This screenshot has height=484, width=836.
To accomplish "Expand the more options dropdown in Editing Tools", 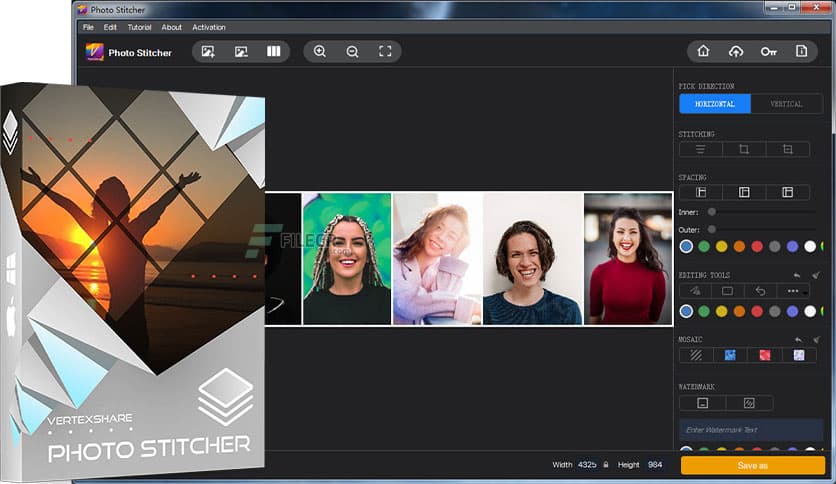I will 793,291.
